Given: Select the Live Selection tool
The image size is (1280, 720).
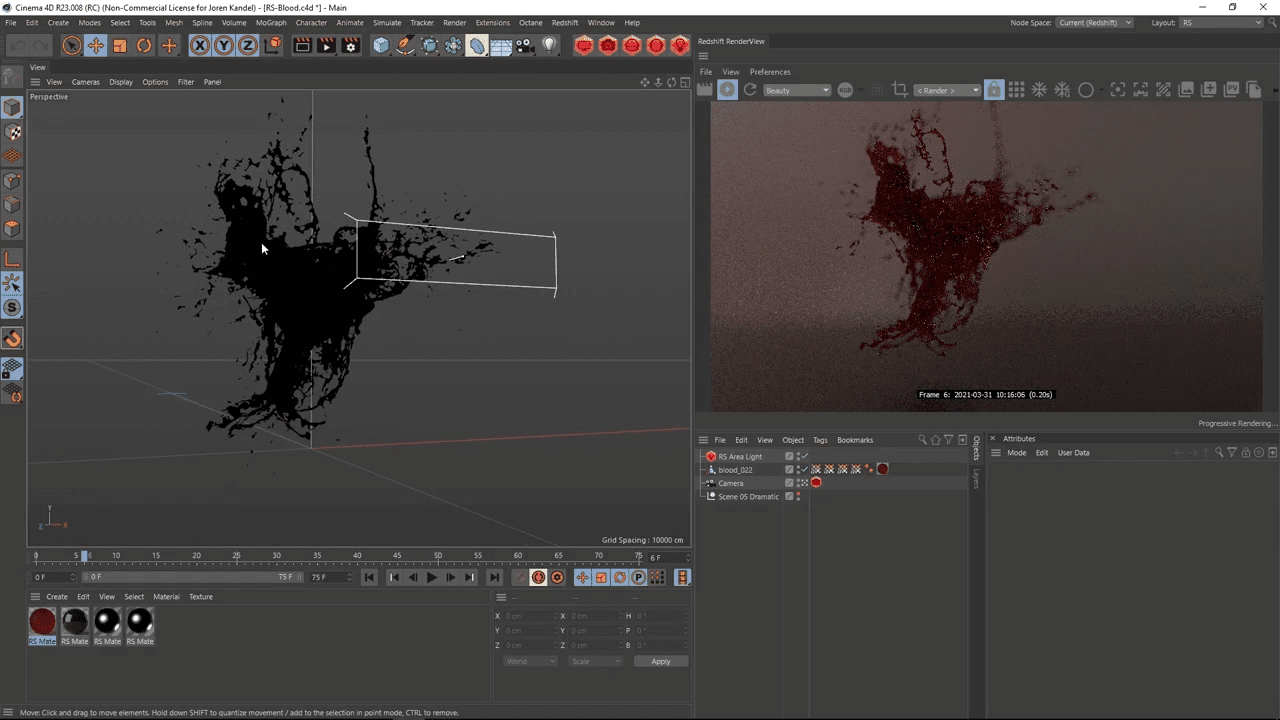Looking at the screenshot, I should [x=71, y=45].
